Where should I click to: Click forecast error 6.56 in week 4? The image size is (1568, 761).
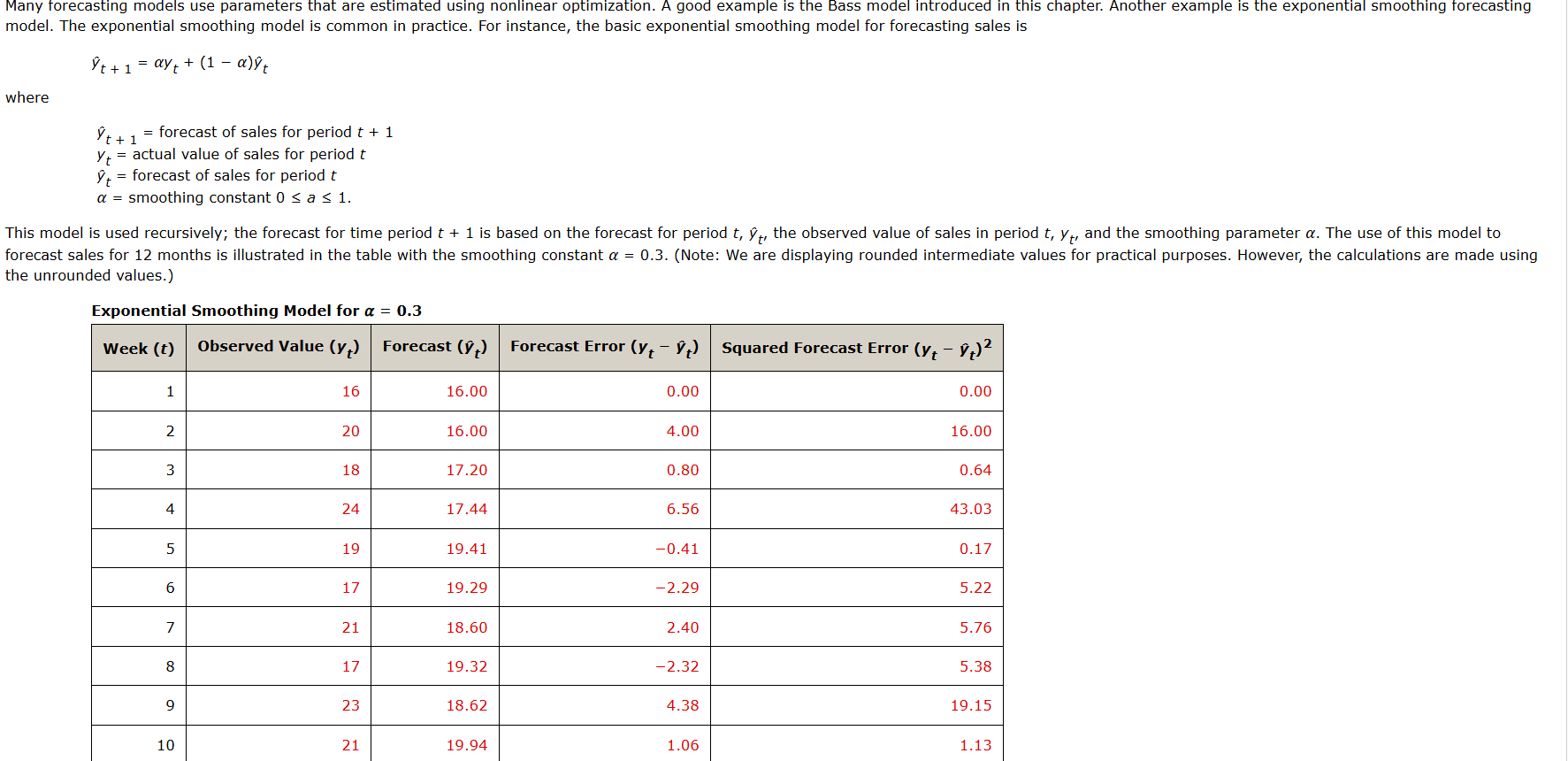[x=683, y=509]
